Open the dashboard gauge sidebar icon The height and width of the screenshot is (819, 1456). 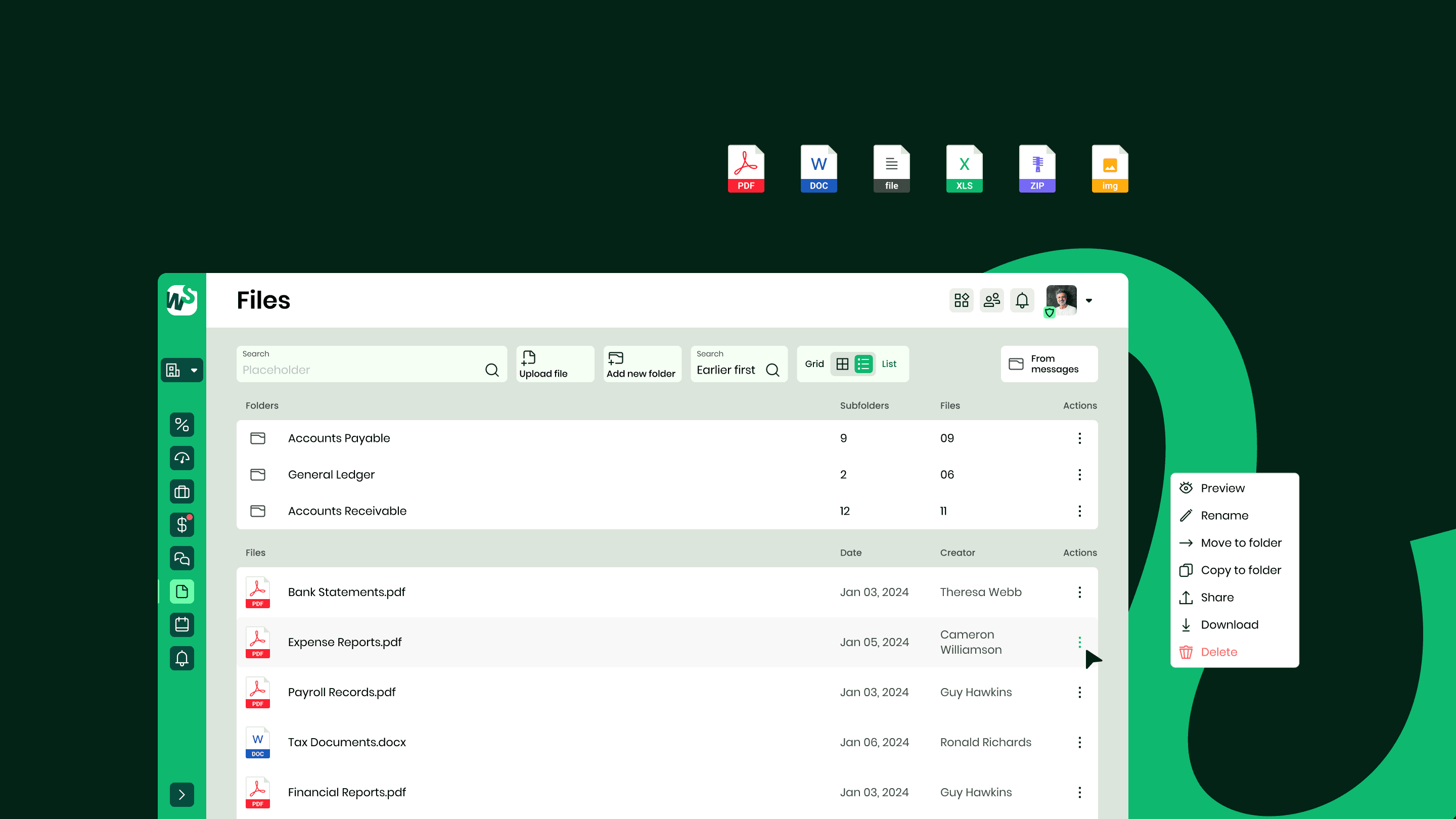click(x=181, y=458)
